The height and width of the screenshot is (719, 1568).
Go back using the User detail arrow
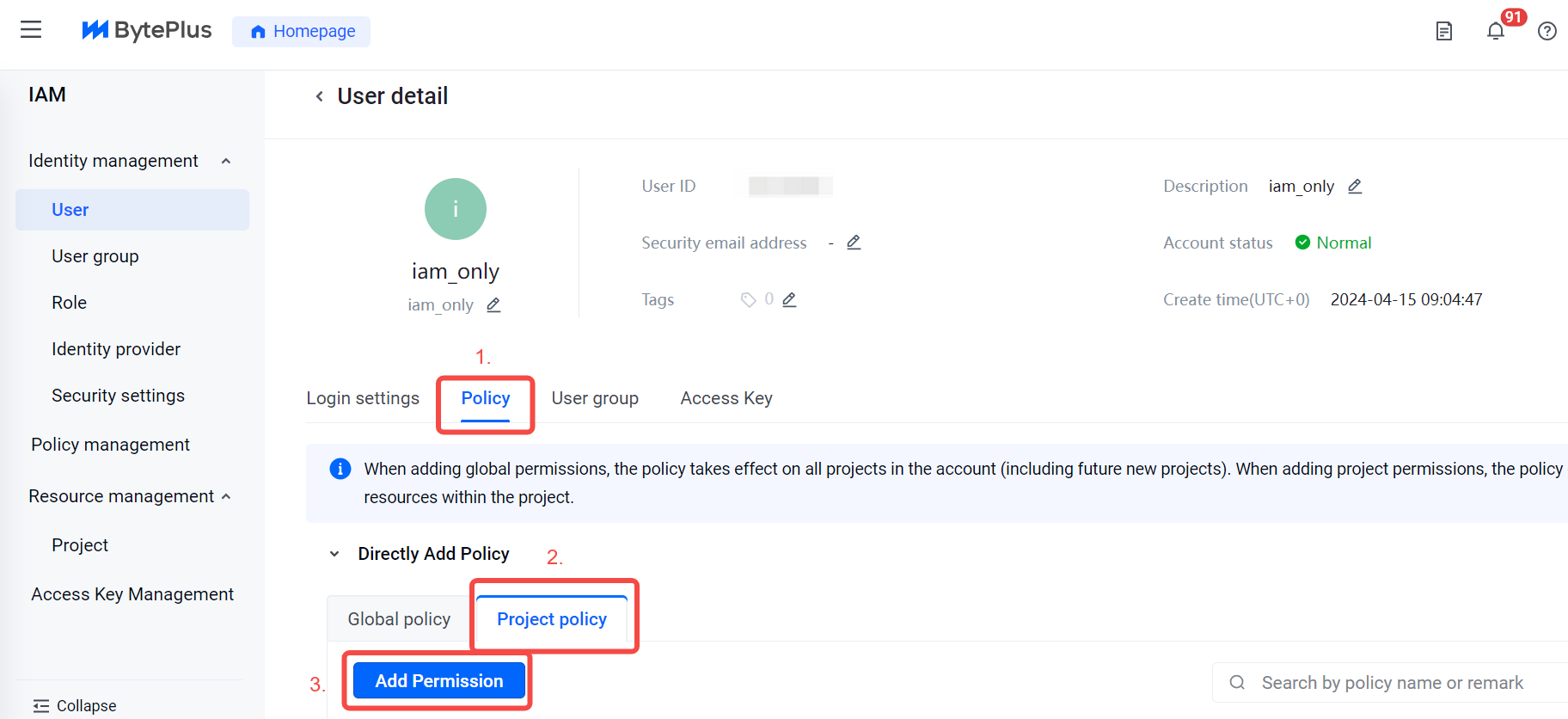(x=319, y=96)
